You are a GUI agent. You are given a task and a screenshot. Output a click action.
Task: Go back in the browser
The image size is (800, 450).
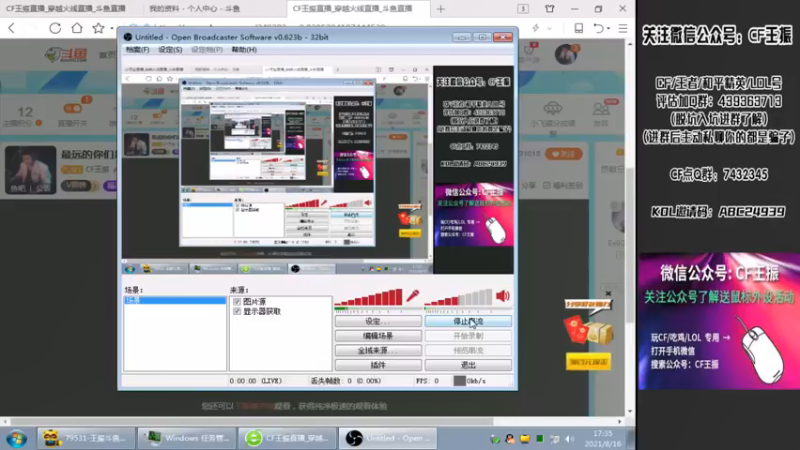pyautogui.click(x=12, y=28)
